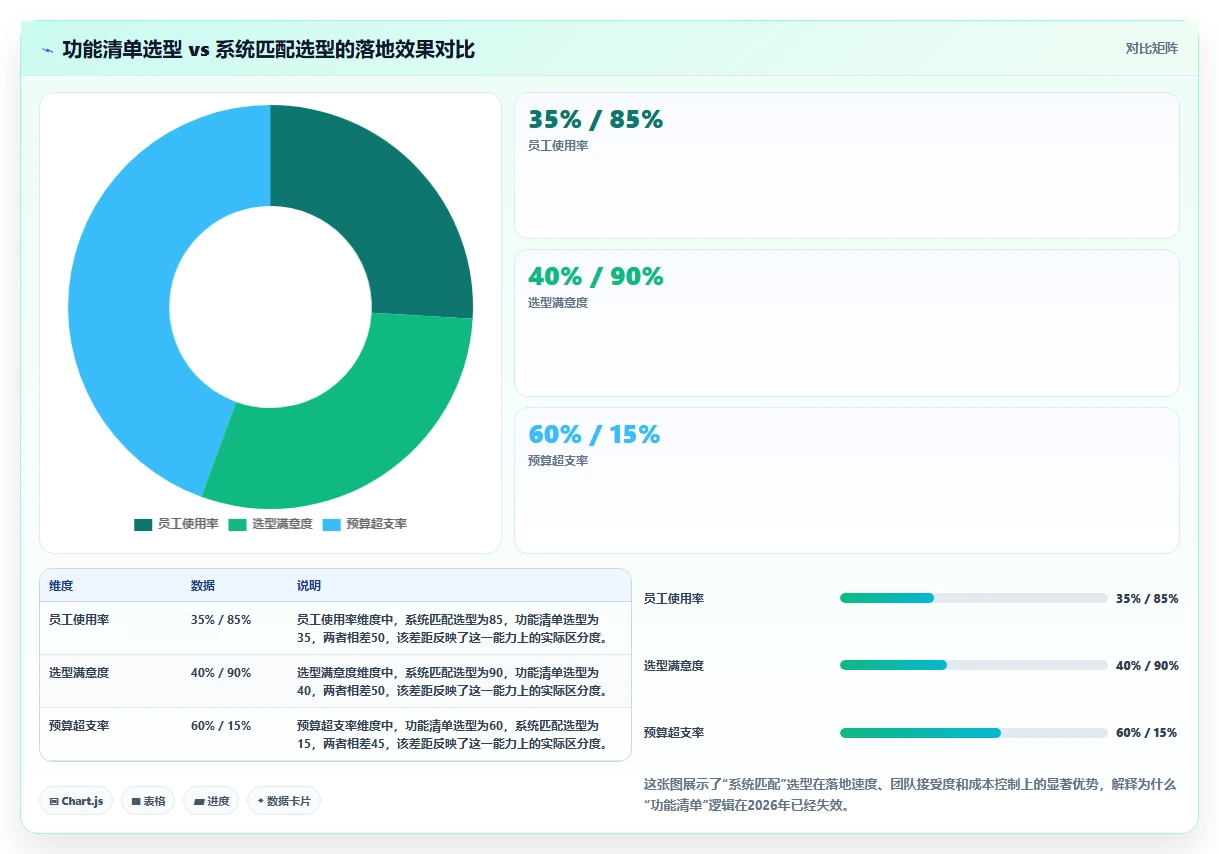Click 选型满意度 description text in table

[453, 681]
